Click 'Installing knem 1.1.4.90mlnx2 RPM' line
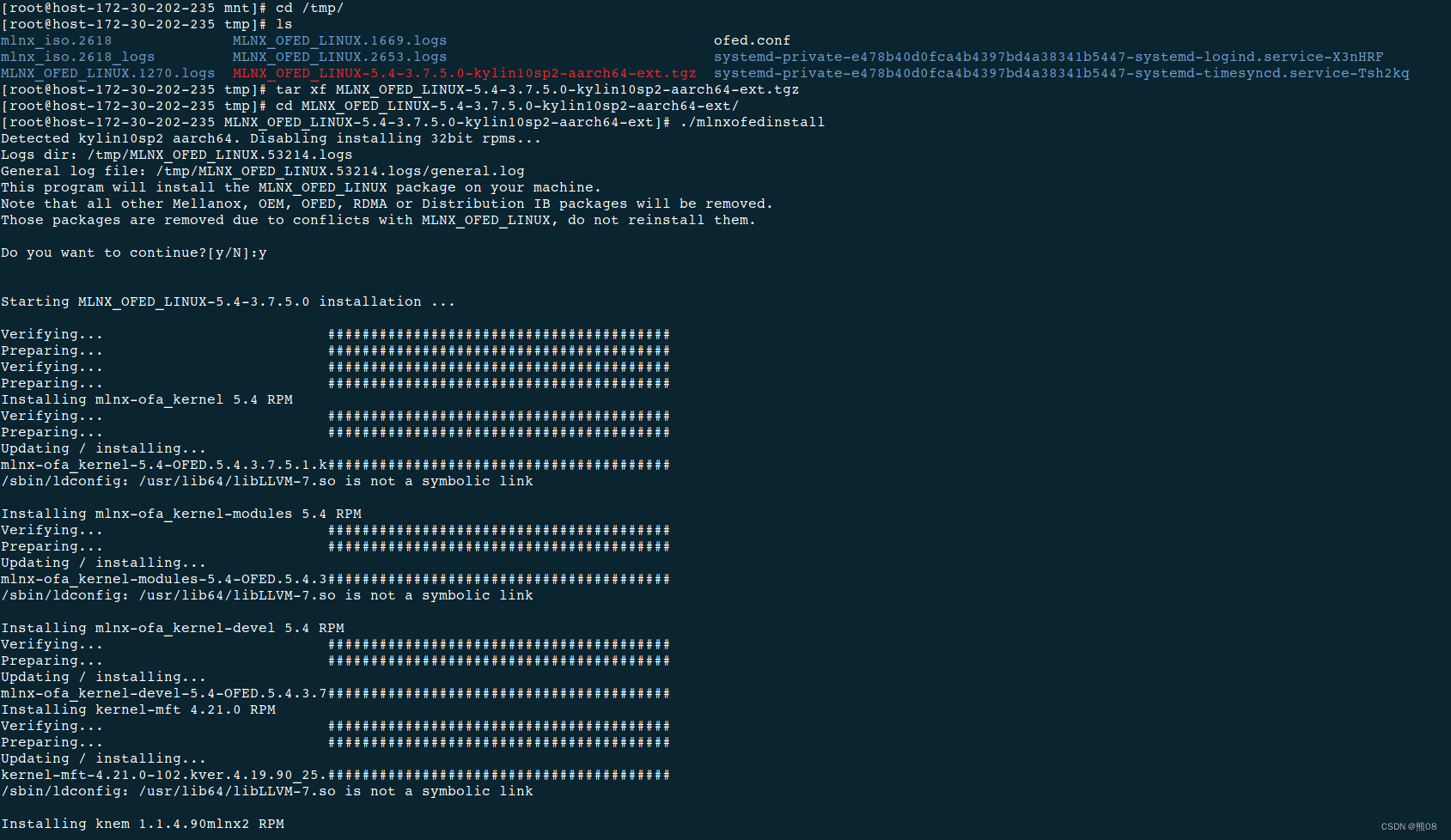Image resolution: width=1451 pixels, height=840 pixels. (x=143, y=824)
